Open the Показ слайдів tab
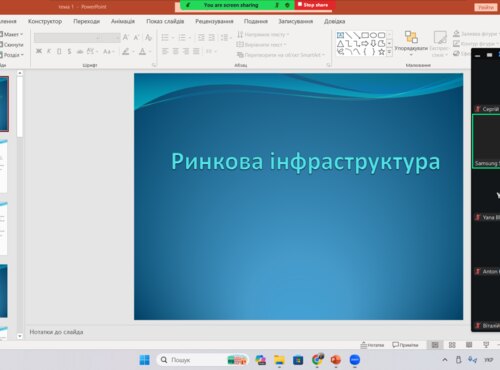This screenshot has height=370, width=500. coord(165,21)
